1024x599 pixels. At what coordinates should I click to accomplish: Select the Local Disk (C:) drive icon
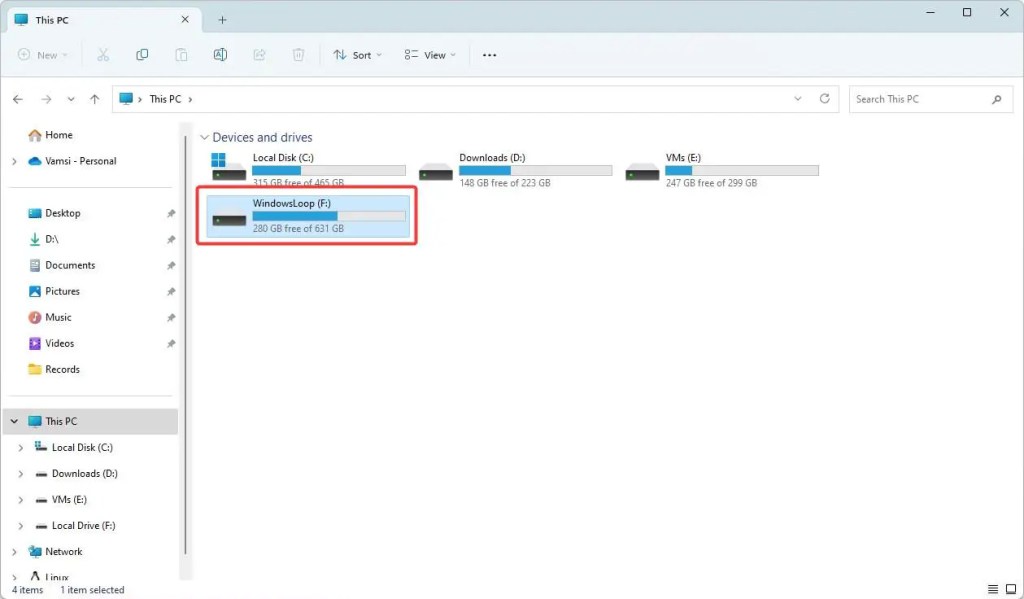coord(229,167)
